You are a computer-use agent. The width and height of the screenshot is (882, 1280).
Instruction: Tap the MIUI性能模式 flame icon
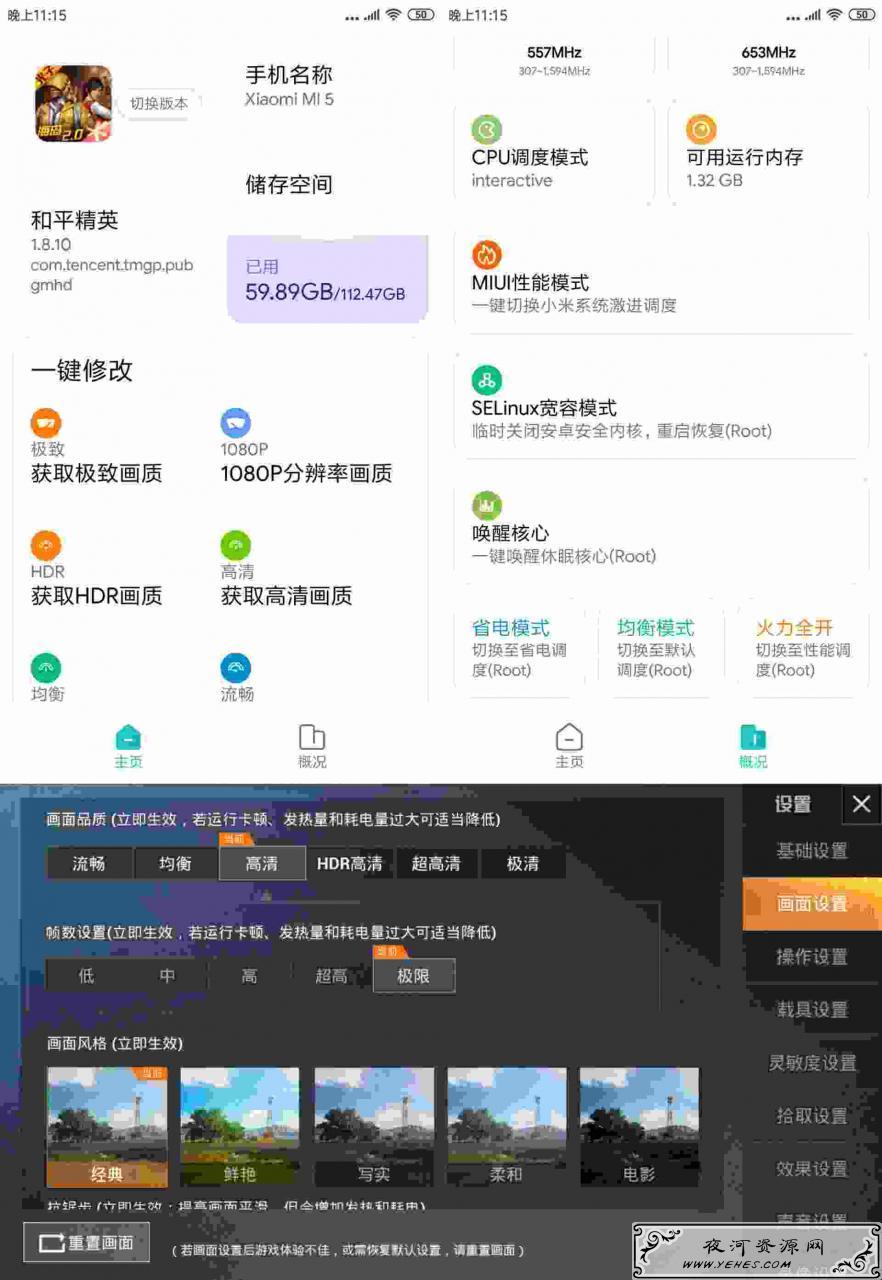click(x=487, y=255)
